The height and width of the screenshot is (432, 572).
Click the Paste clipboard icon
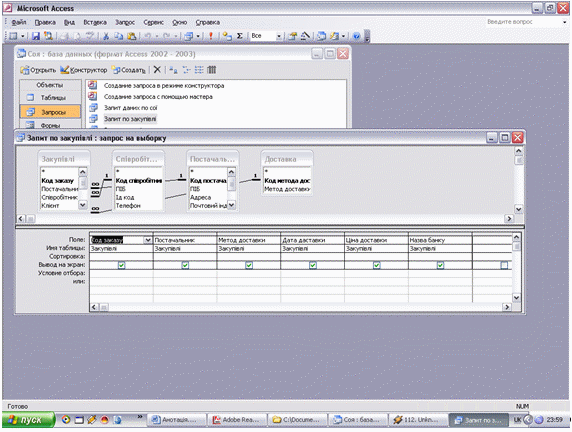[x=132, y=36]
